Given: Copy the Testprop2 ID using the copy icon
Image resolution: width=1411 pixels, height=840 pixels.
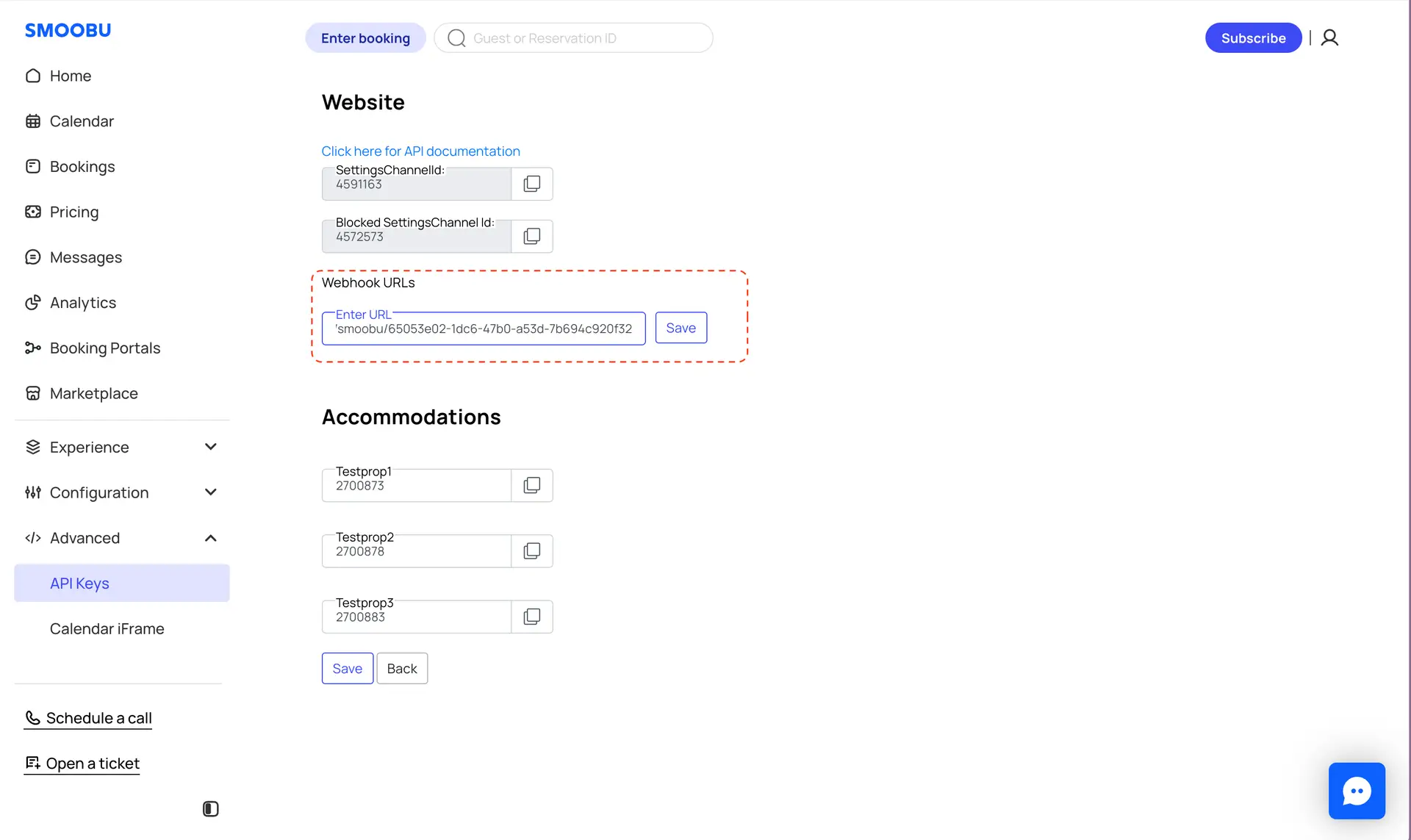Looking at the screenshot, I should point(532,550).
